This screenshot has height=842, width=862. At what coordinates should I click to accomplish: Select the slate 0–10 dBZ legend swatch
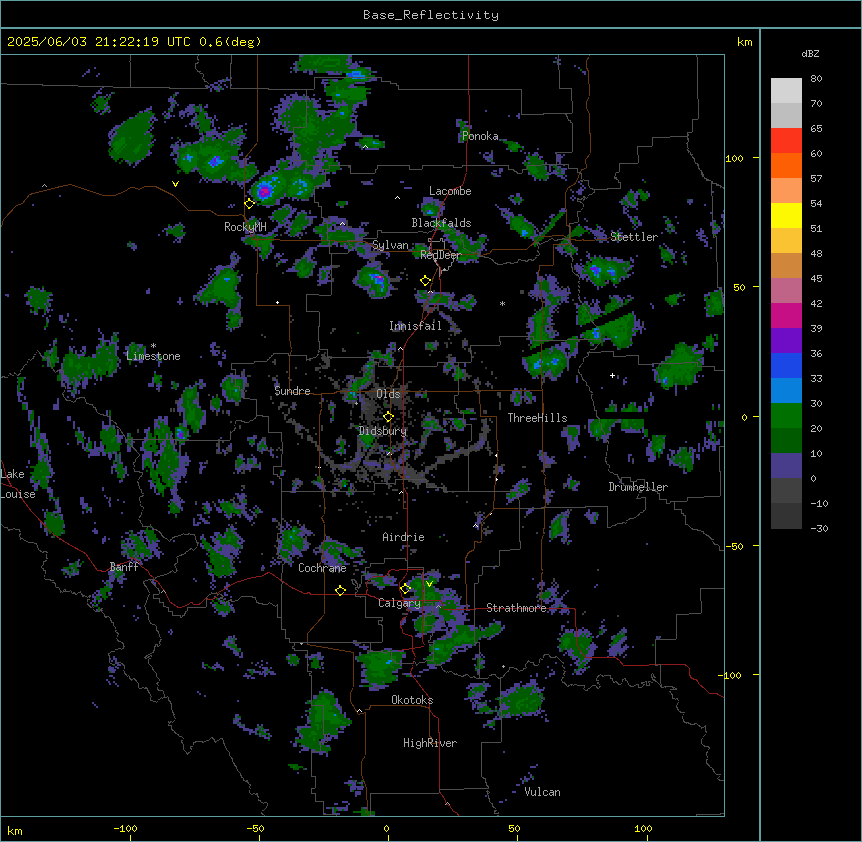pyautogui.click(x=786, y=466)
